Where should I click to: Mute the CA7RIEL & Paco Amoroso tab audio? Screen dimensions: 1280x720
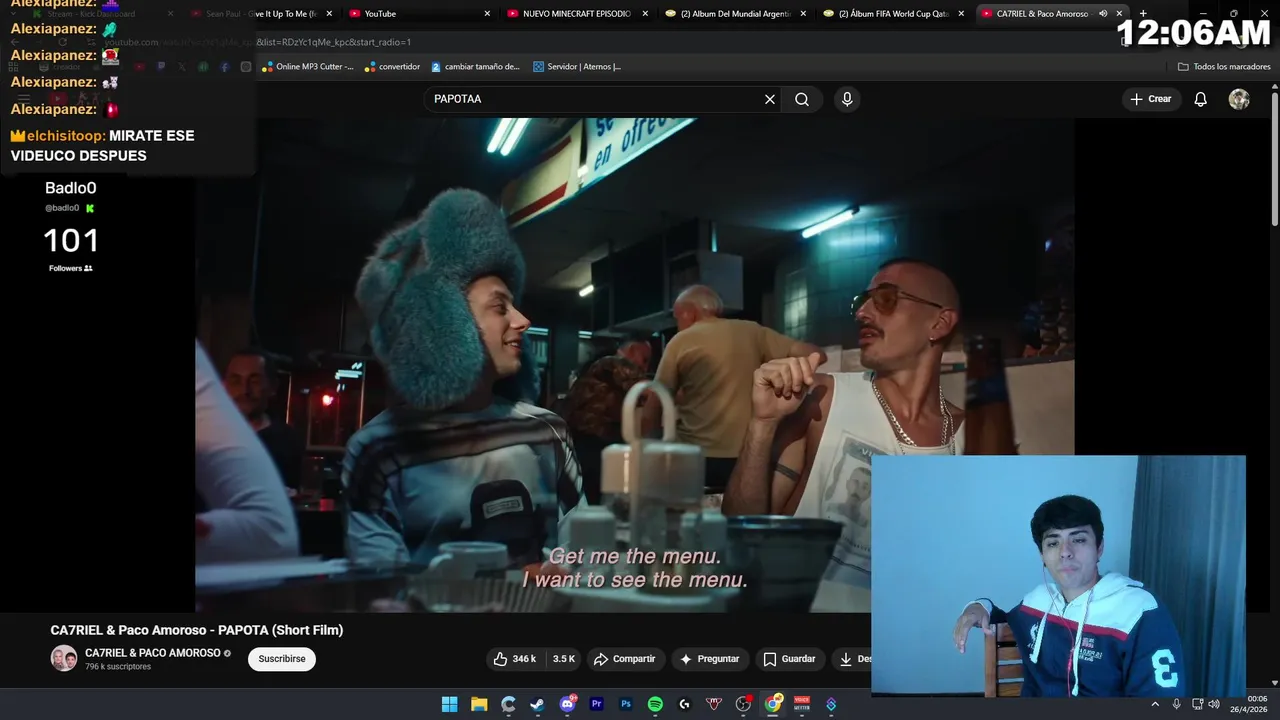[1103, 14]
